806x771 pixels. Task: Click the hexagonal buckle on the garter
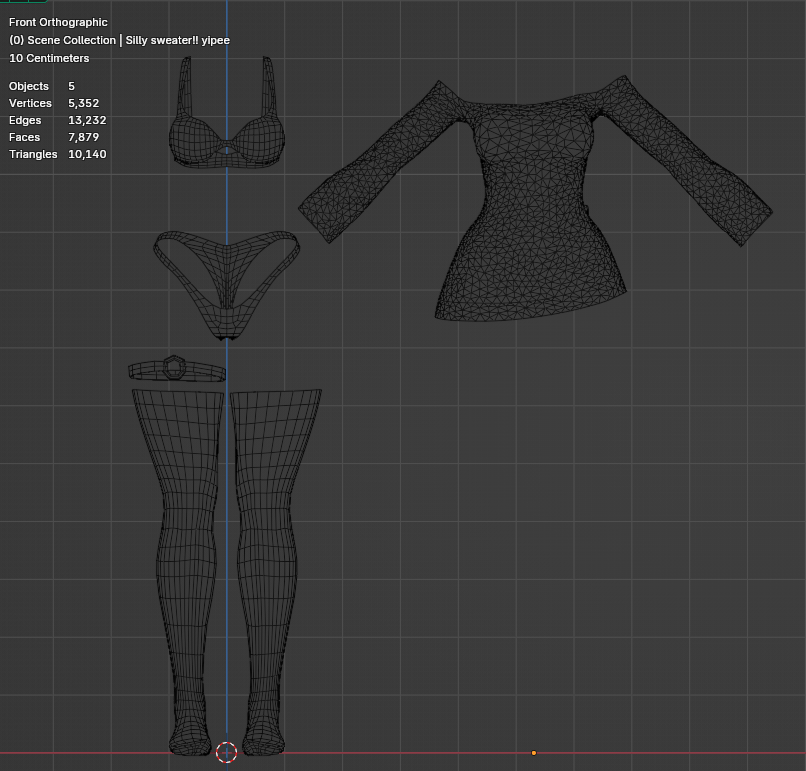click(x=174, y=367)
